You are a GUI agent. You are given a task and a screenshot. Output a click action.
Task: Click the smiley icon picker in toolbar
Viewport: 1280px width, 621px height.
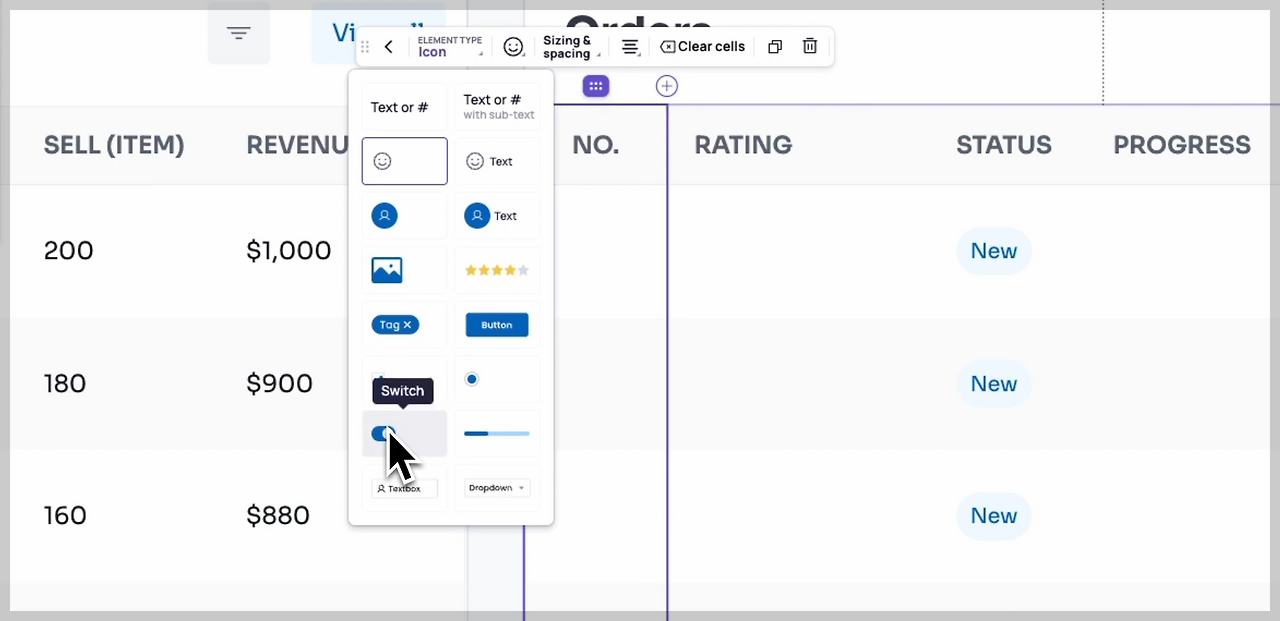(x=513, y=47)
